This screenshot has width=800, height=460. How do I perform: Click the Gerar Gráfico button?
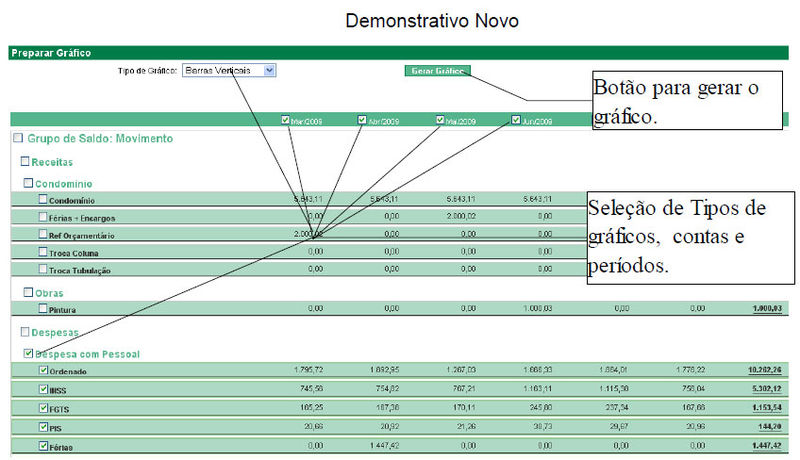point(437,71)
